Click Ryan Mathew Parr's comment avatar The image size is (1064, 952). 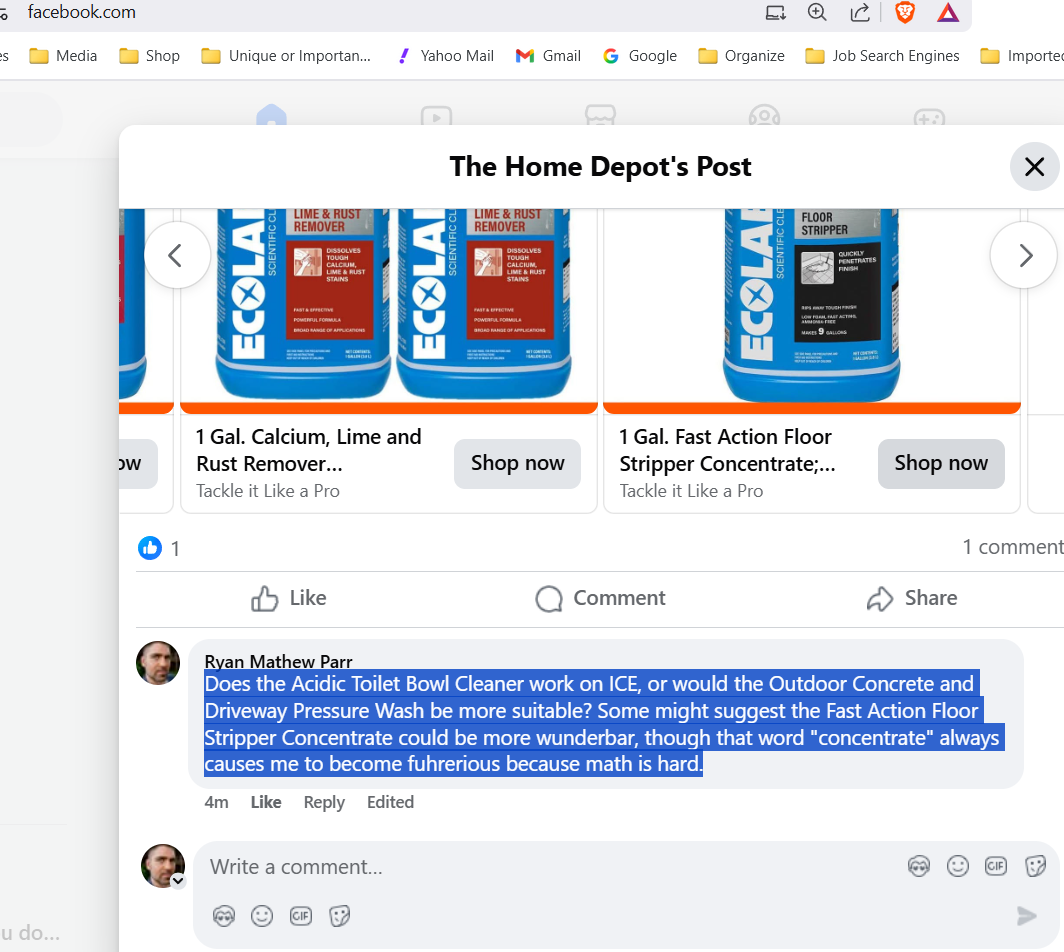[158, 663]
